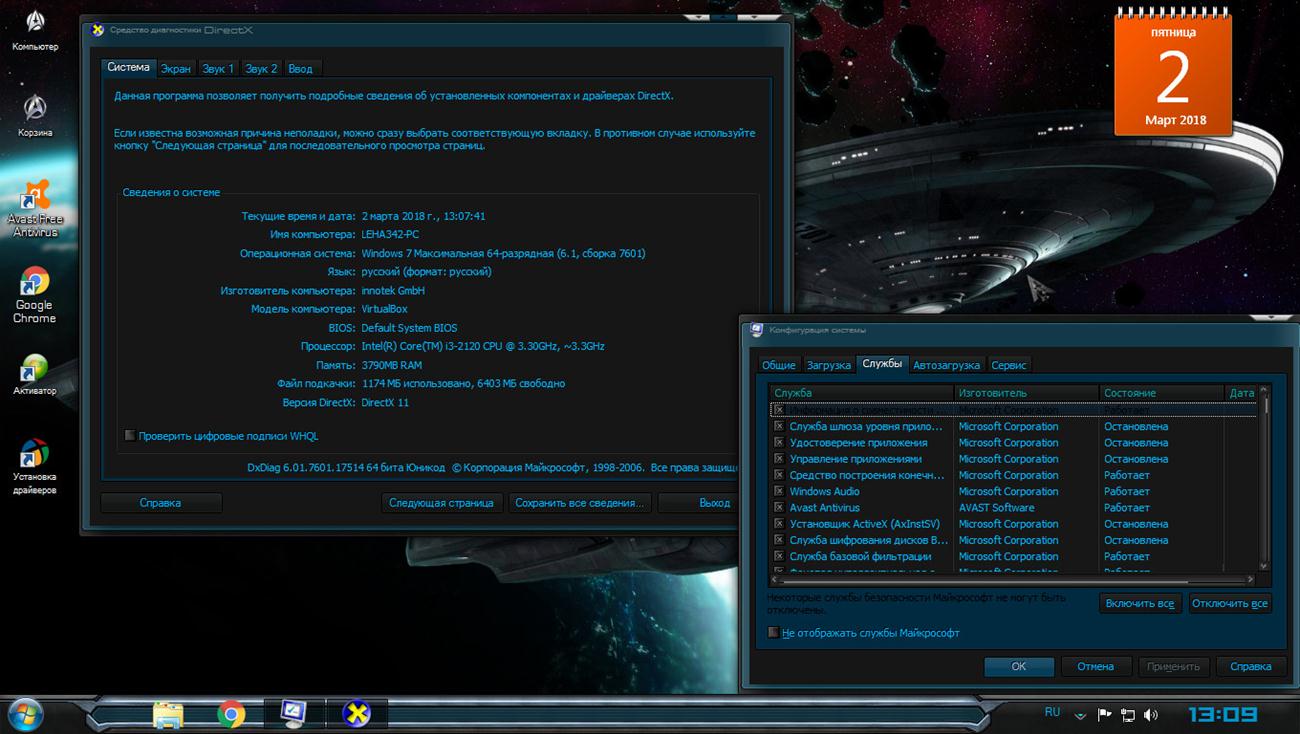1300x734 pixels.
Task: Enable the WHQL digital signatures checkbox
Action: click(130, 435)
